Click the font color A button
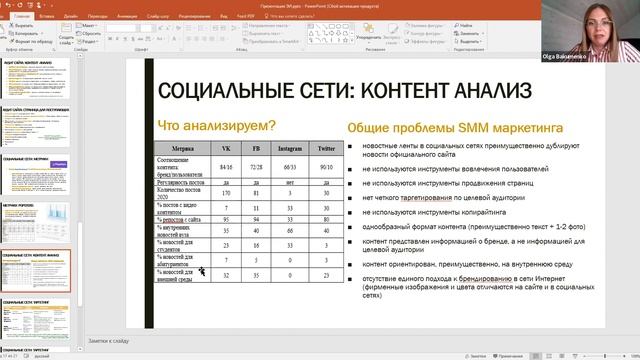This screenshot has width=640, height=360. [174, 39]
